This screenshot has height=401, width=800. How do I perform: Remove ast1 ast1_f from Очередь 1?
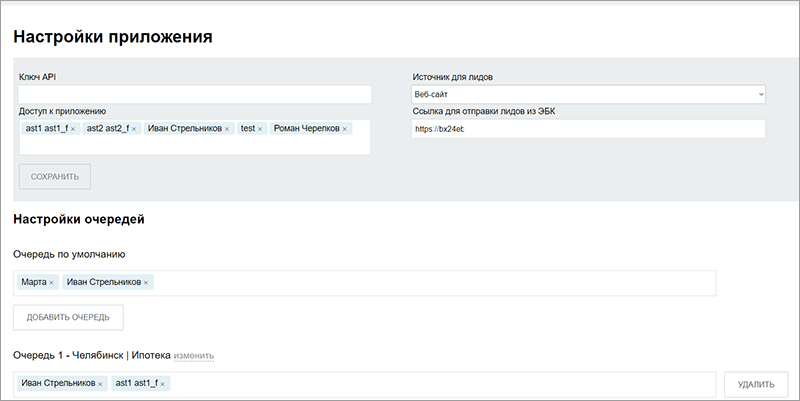point(163,384)
